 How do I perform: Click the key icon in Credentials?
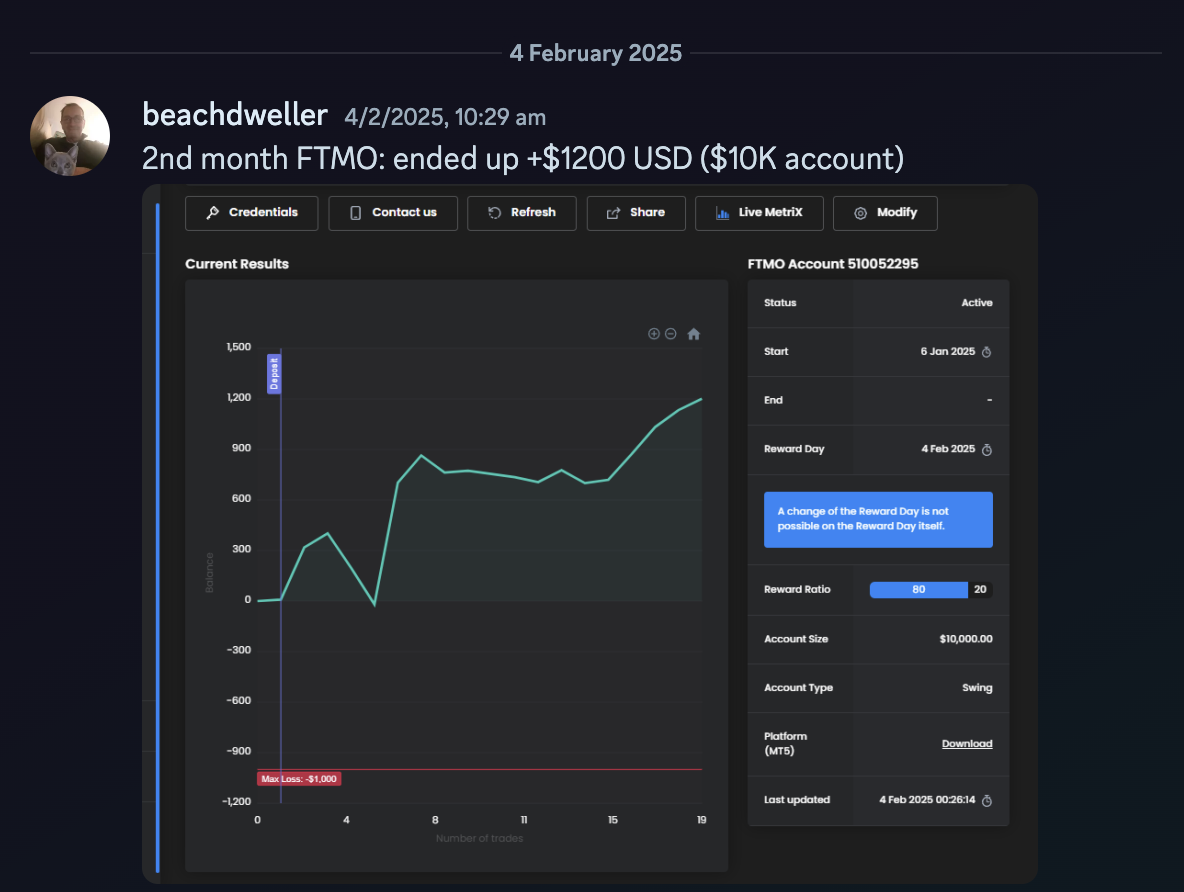click(x=213, y=213)
